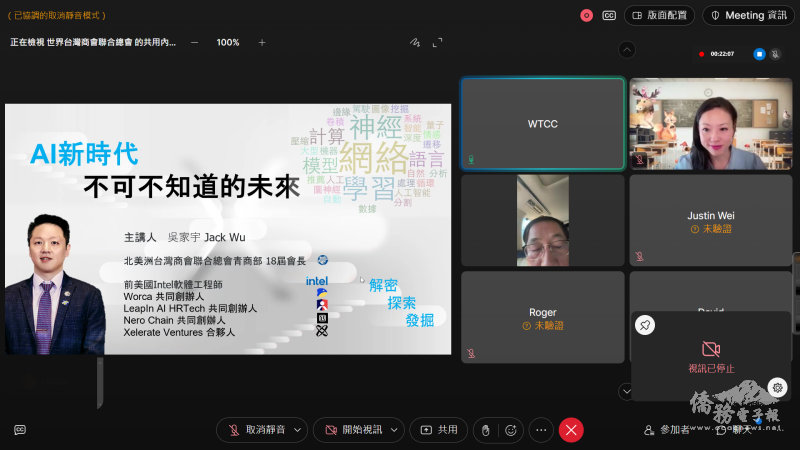Zoom in shared content with plus
Viewport: 800px width, 450px height.
[262, 42]
